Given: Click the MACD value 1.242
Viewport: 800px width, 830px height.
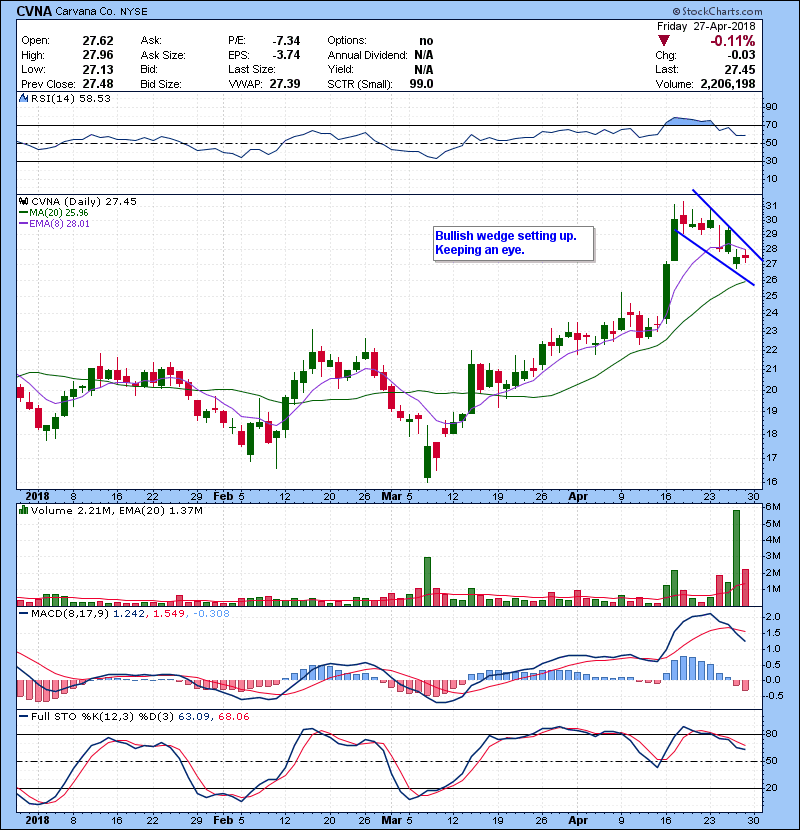Looking at the screenshot, I should pos(129,614).
